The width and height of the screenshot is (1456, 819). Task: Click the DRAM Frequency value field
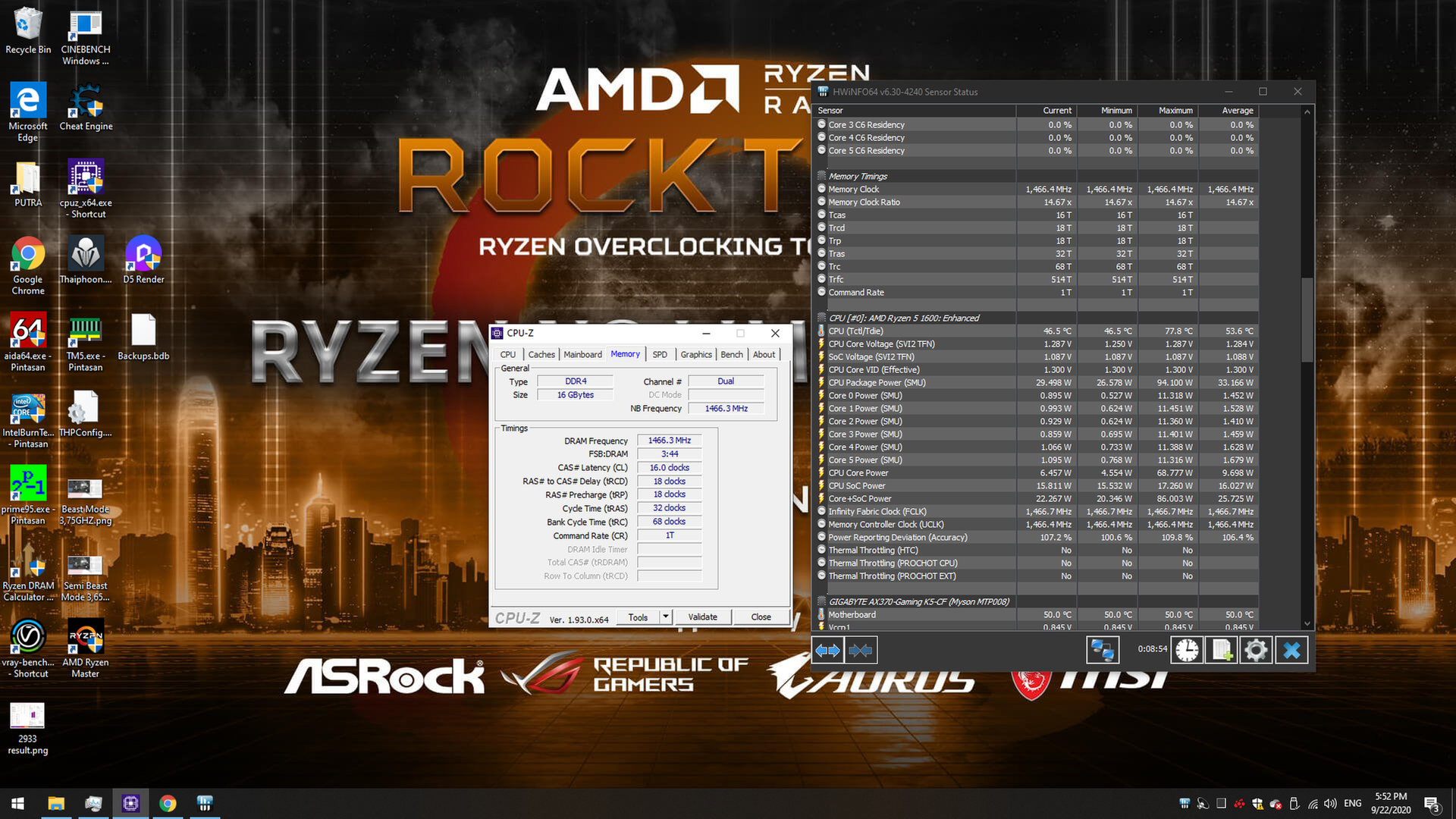[670, 441]
